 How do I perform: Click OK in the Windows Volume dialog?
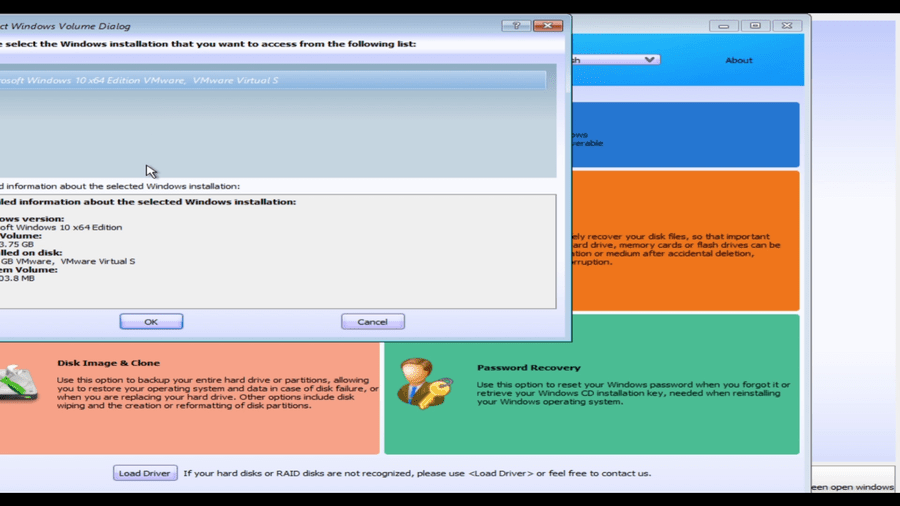[151, 322]
